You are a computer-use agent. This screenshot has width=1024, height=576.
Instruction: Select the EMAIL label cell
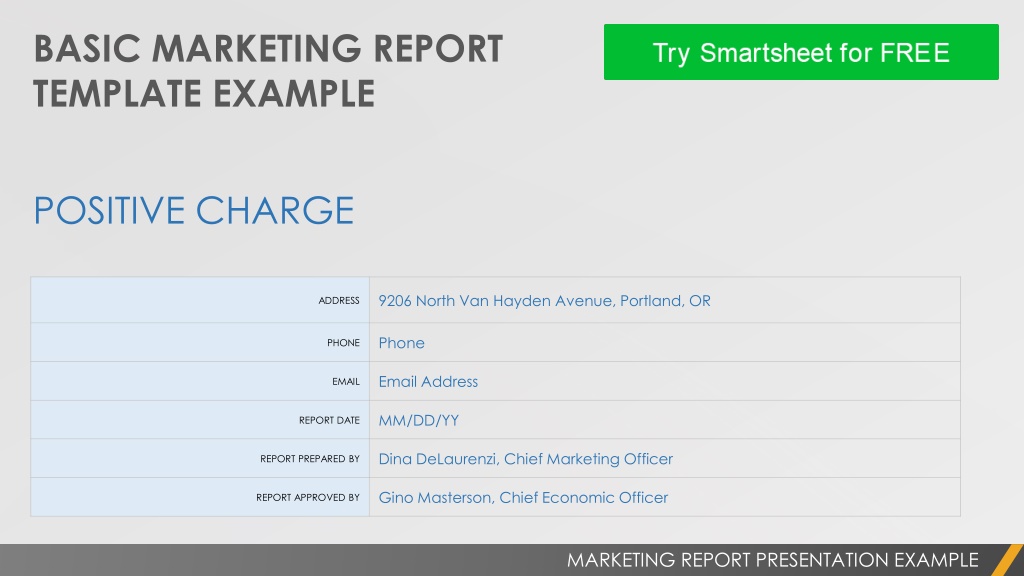[200, 381]
